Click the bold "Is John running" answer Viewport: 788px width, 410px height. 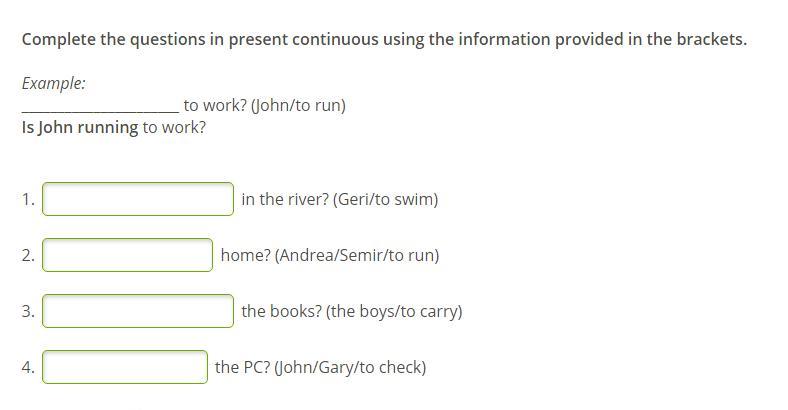tap(80, 127)
